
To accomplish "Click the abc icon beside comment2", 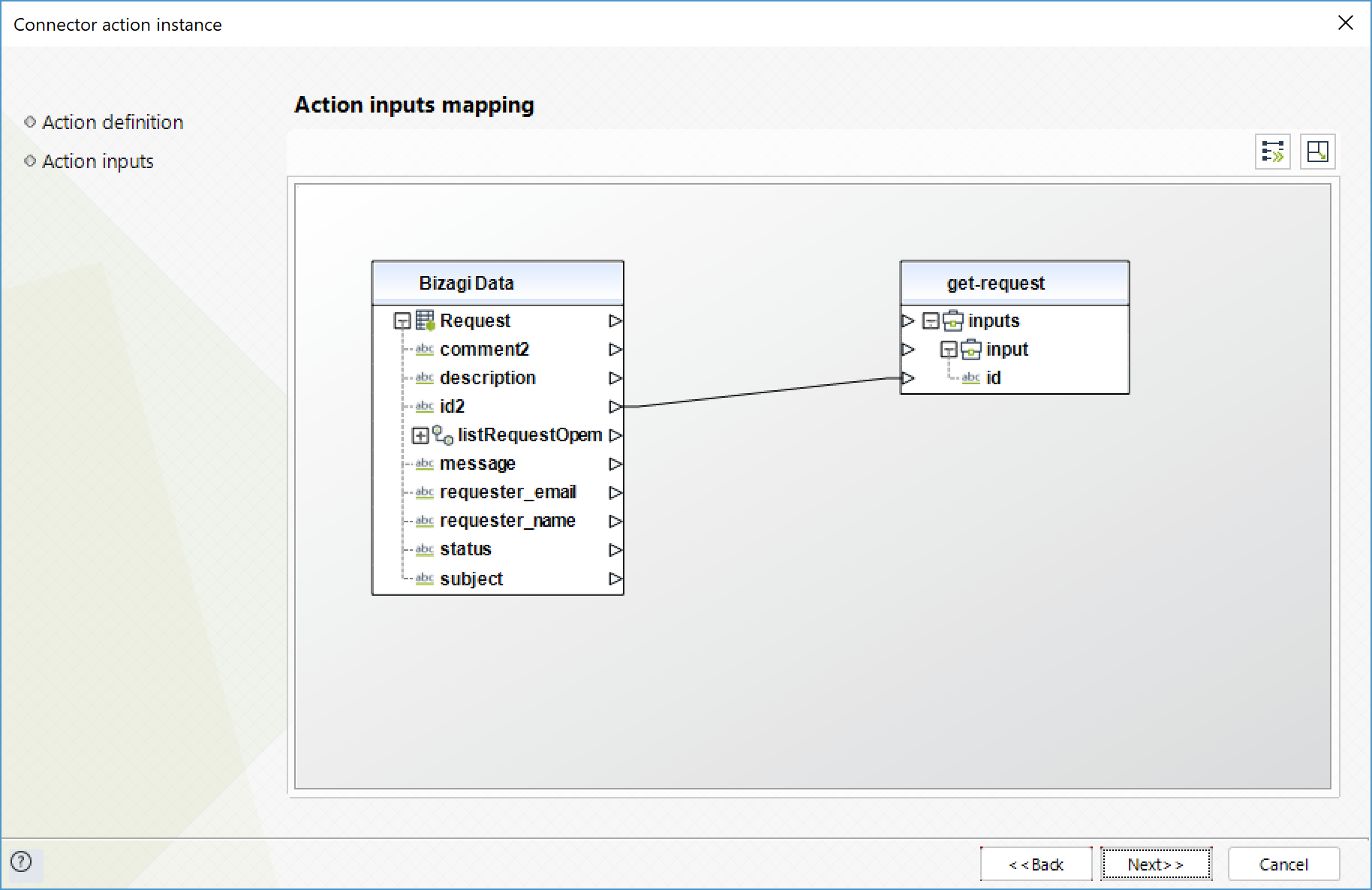I will point(425,350).
